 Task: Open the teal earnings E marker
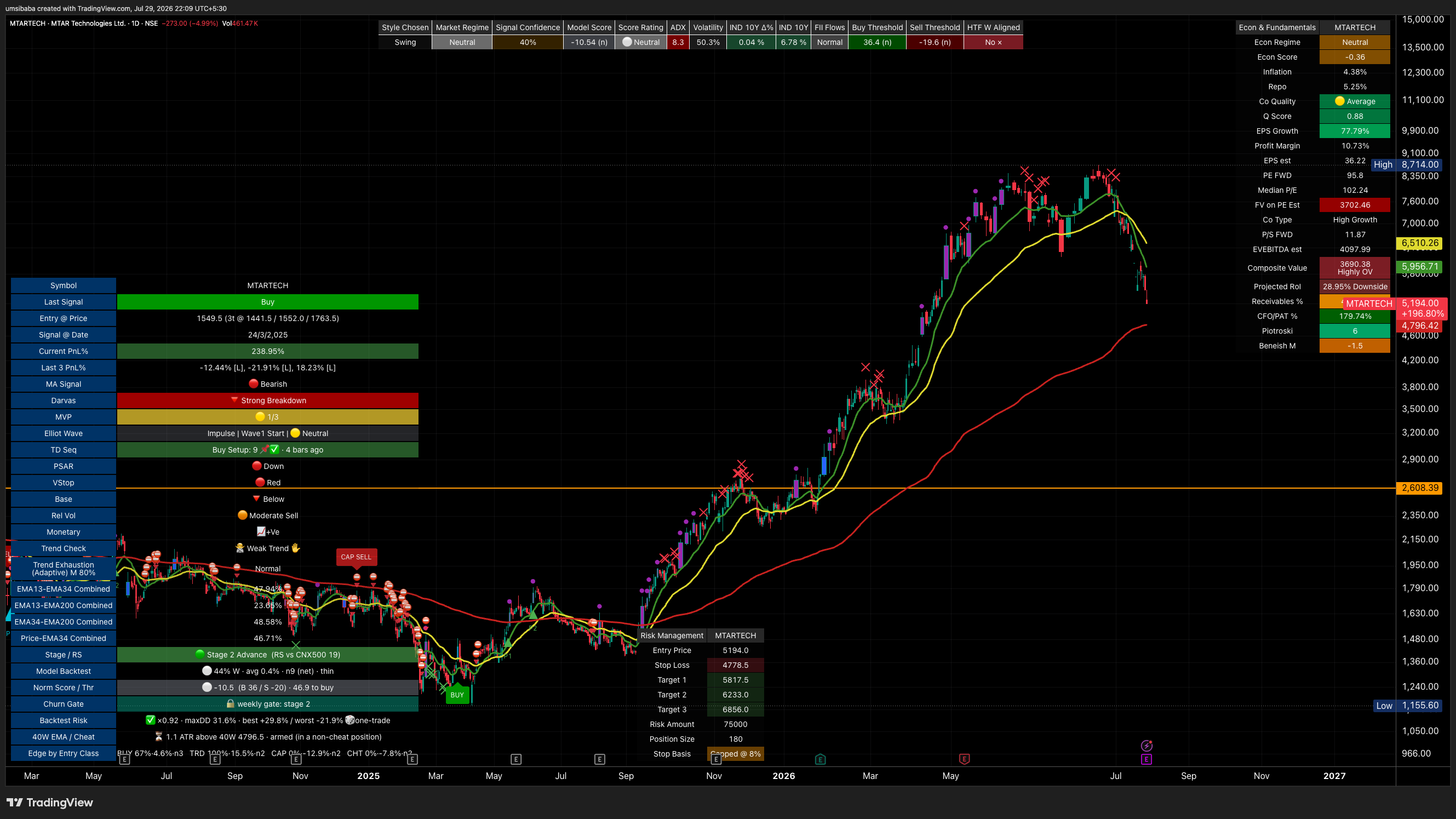click(820, 759)
